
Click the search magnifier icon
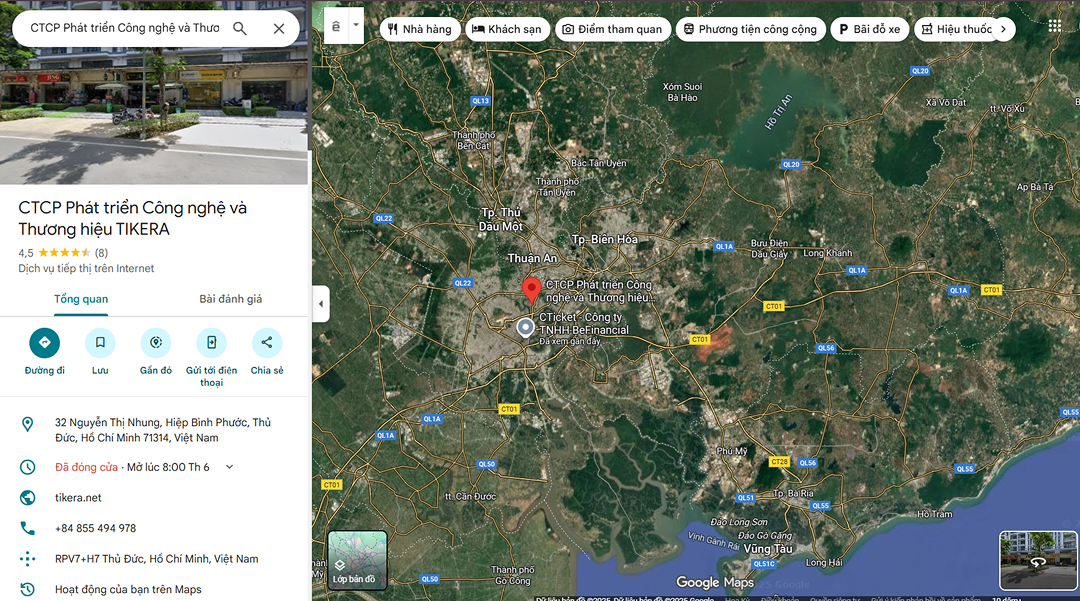(240, 28)
